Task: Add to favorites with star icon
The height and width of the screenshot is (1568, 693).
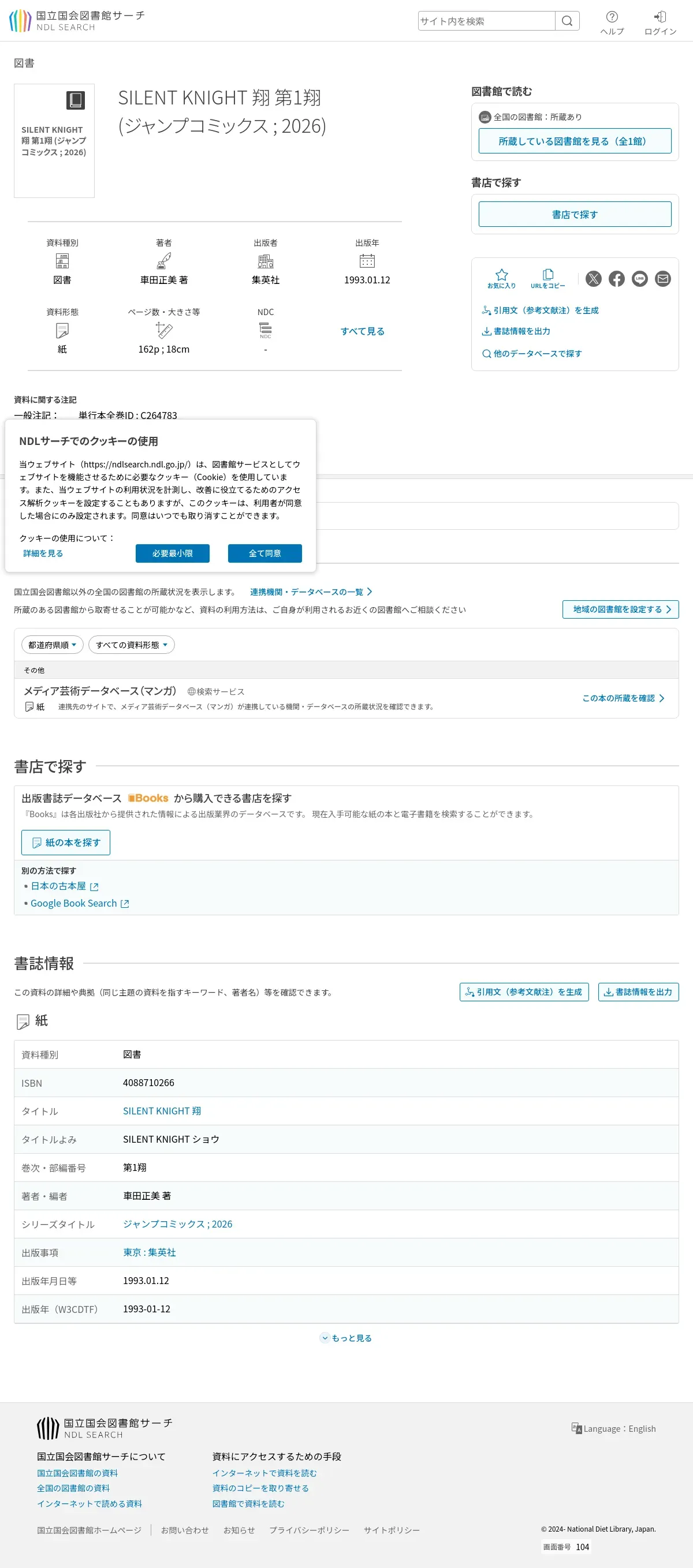Action: coord(501,279)
